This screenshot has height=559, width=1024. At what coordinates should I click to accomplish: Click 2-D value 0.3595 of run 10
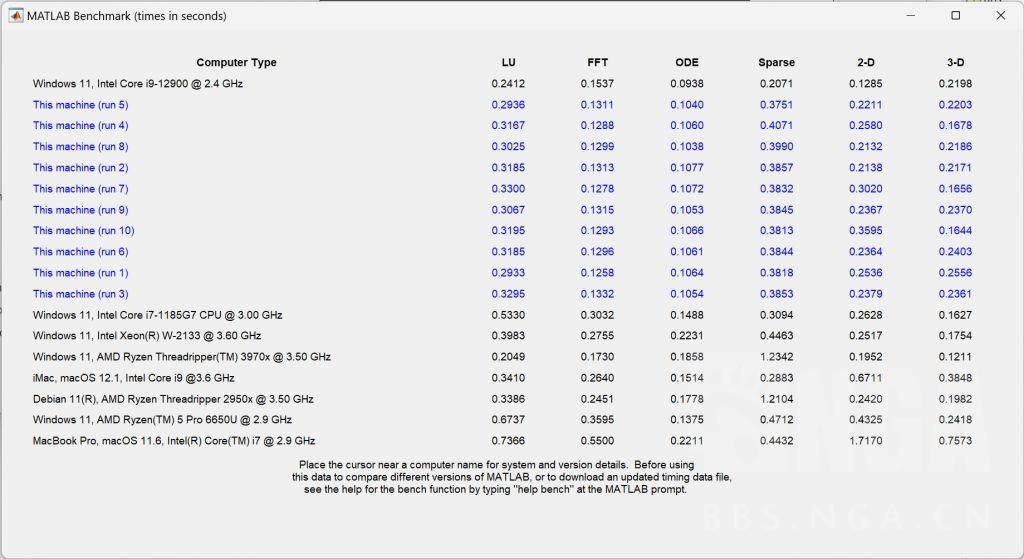[x=866, y=231]
